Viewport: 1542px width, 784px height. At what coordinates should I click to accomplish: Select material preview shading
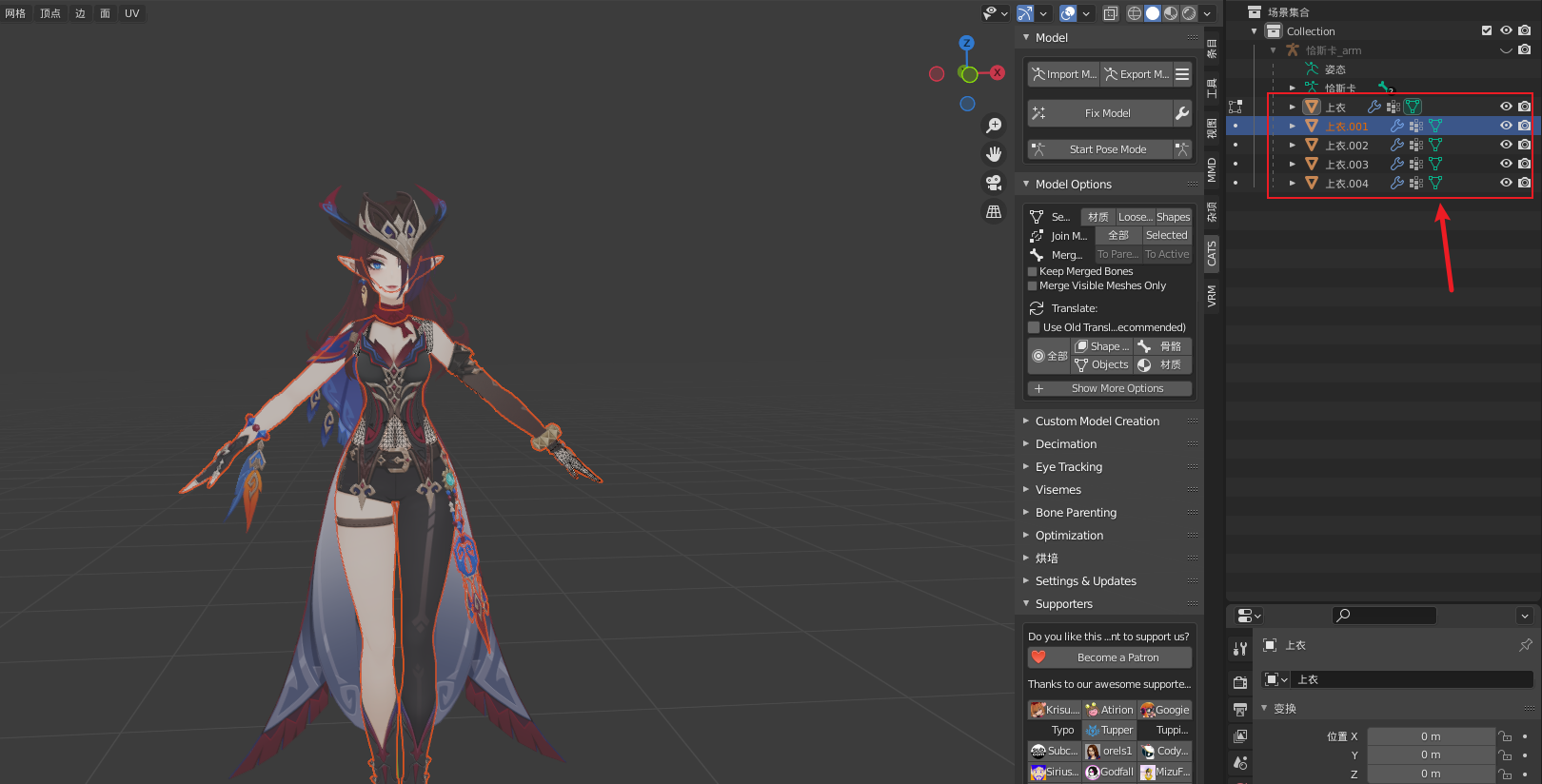pos(1171,13)
